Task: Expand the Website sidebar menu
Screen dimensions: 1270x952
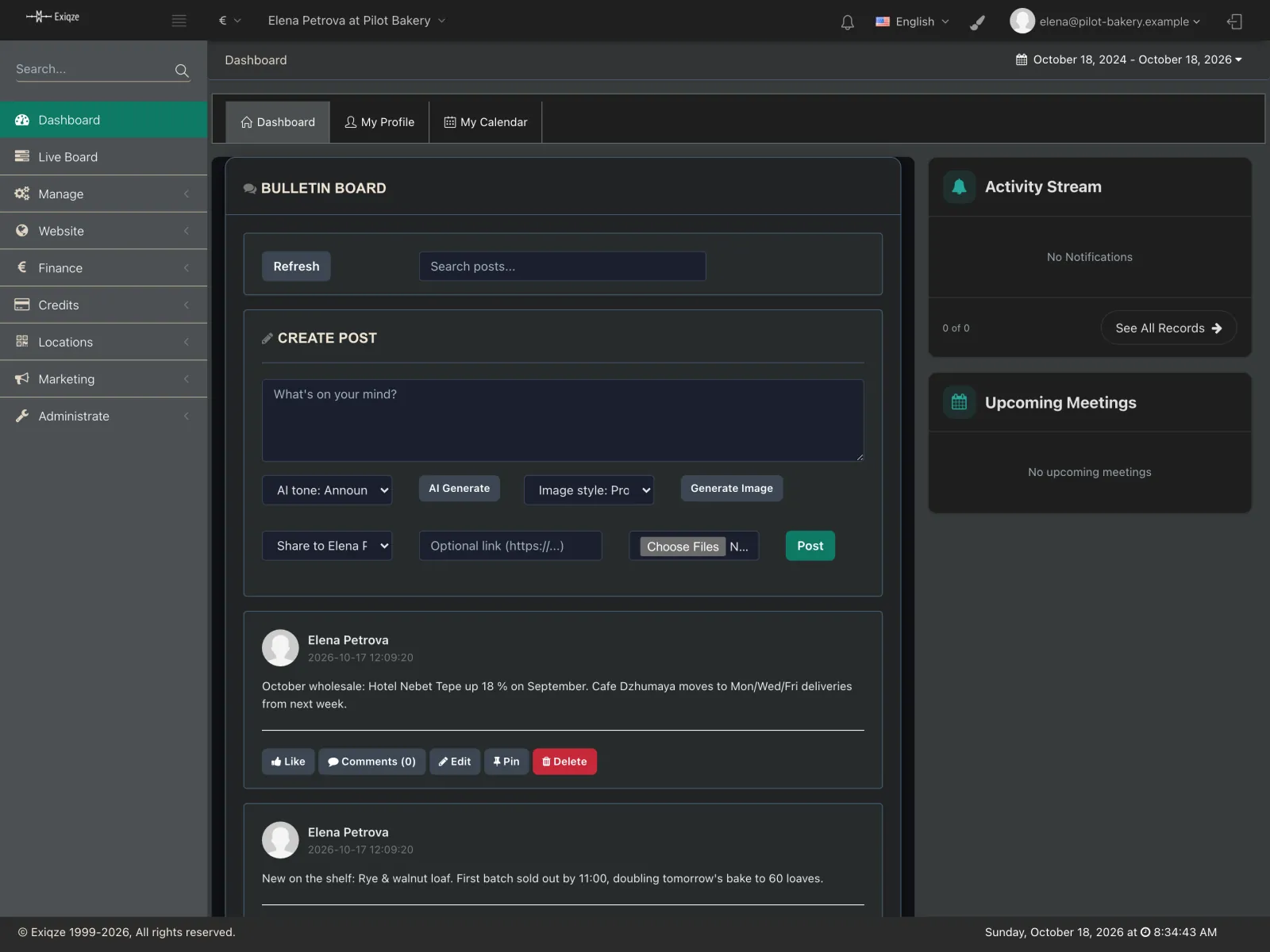Action: click(103, 231)
